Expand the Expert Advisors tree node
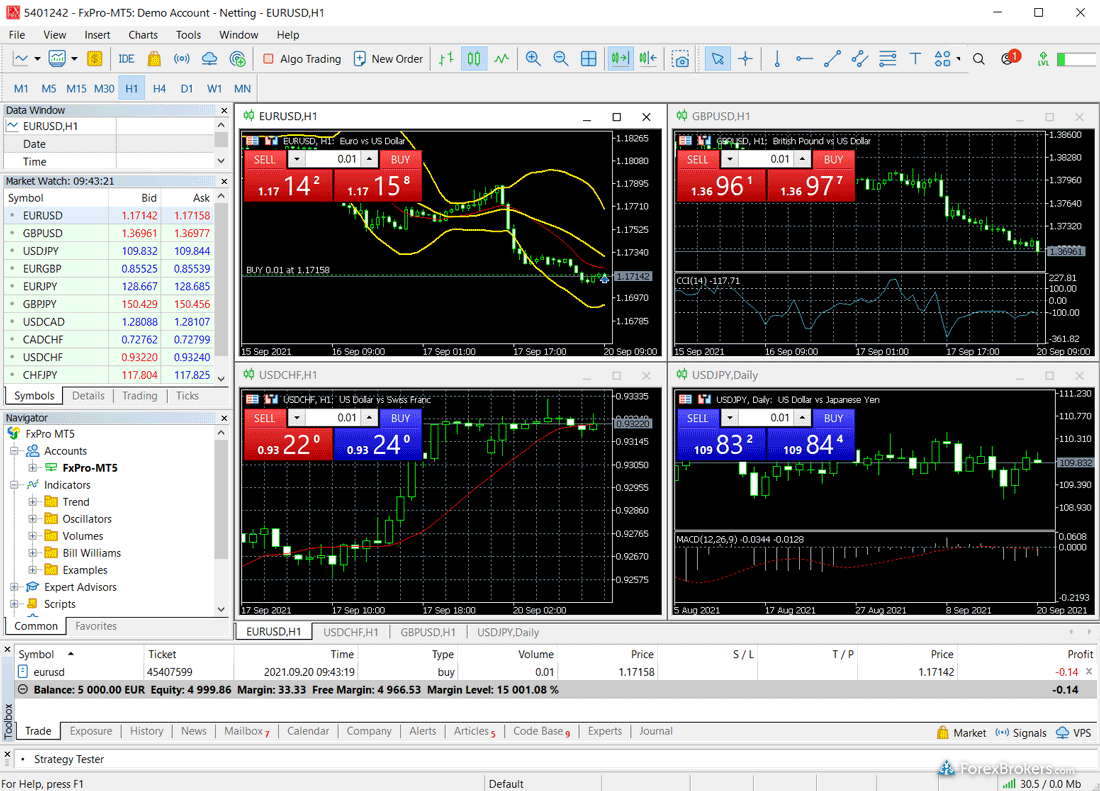The image size is (1100, 791). 16,587
